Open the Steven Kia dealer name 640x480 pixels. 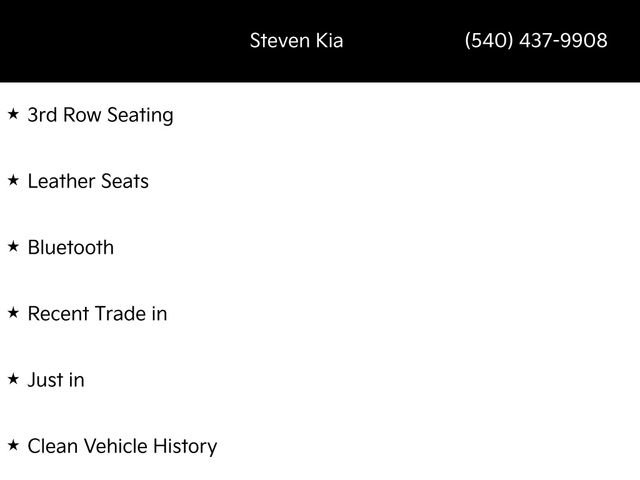point(296,41)
